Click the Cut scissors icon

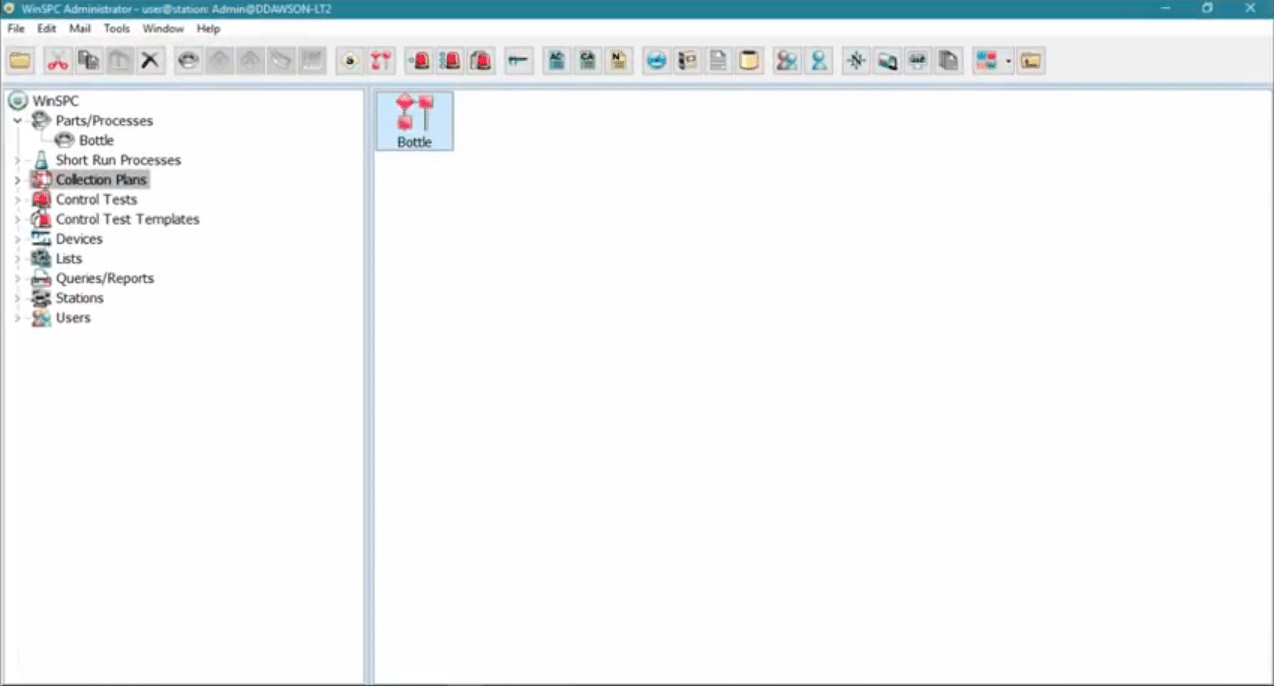[x=57, y=60]
